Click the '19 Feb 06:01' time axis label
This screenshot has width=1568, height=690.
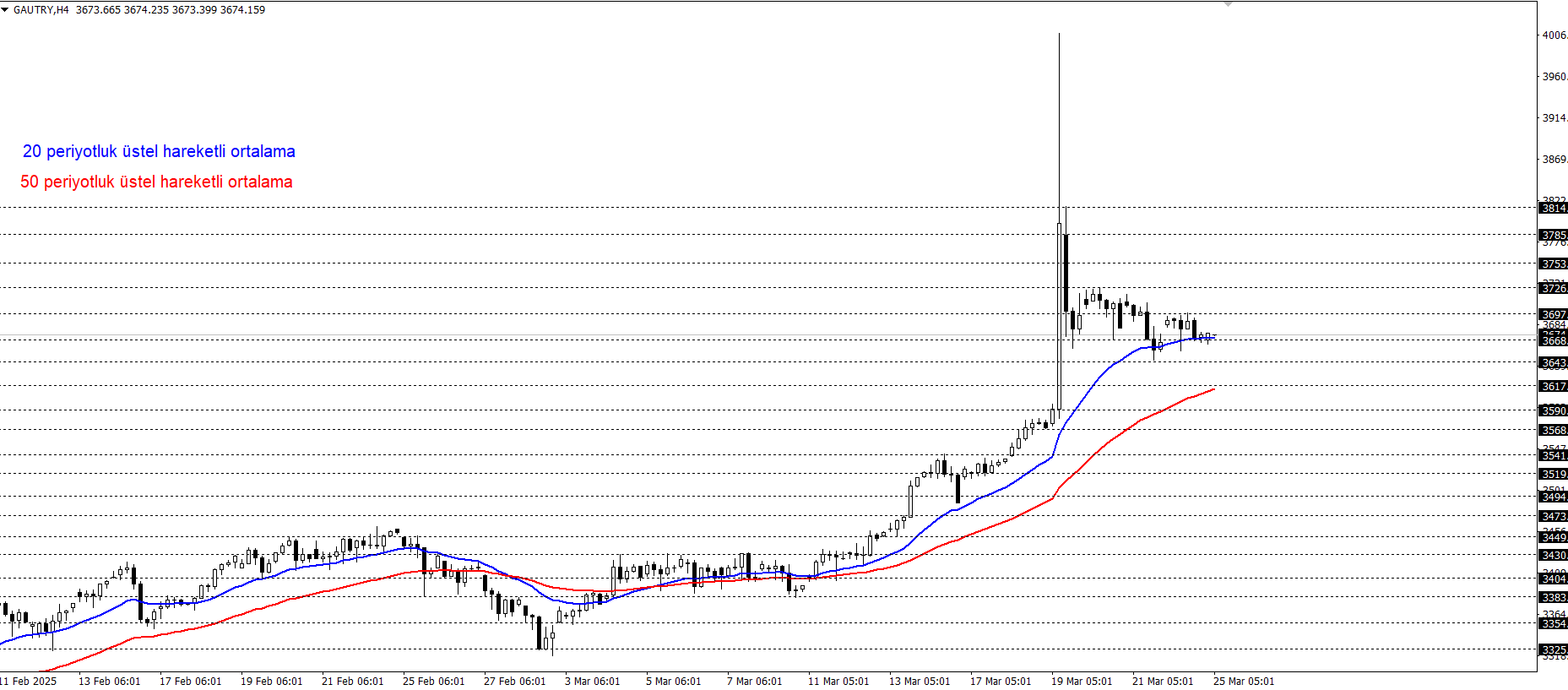click(271, 682)
